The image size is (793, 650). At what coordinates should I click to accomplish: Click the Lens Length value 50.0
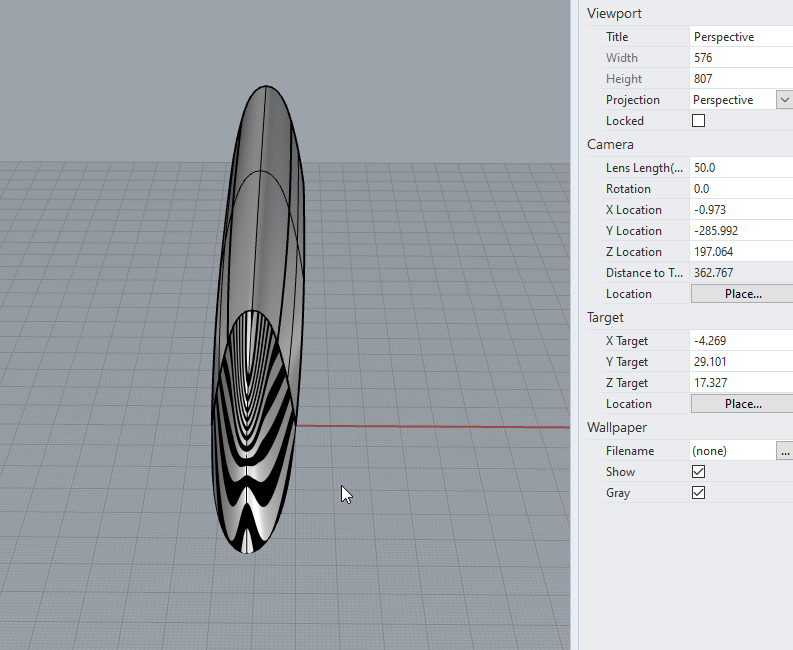[x=741, y=167]
